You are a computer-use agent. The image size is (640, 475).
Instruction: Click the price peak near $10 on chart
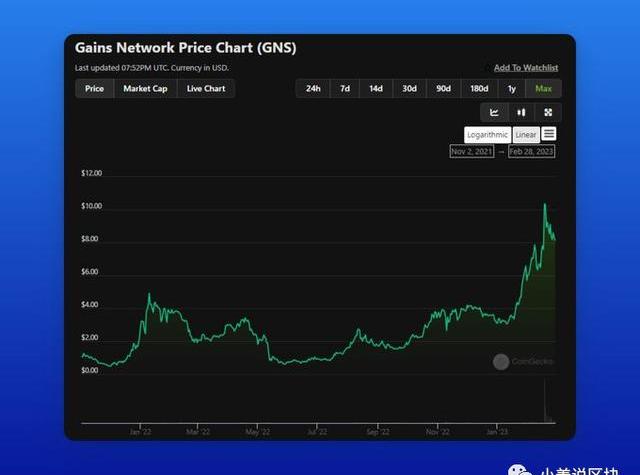point(545,205)
